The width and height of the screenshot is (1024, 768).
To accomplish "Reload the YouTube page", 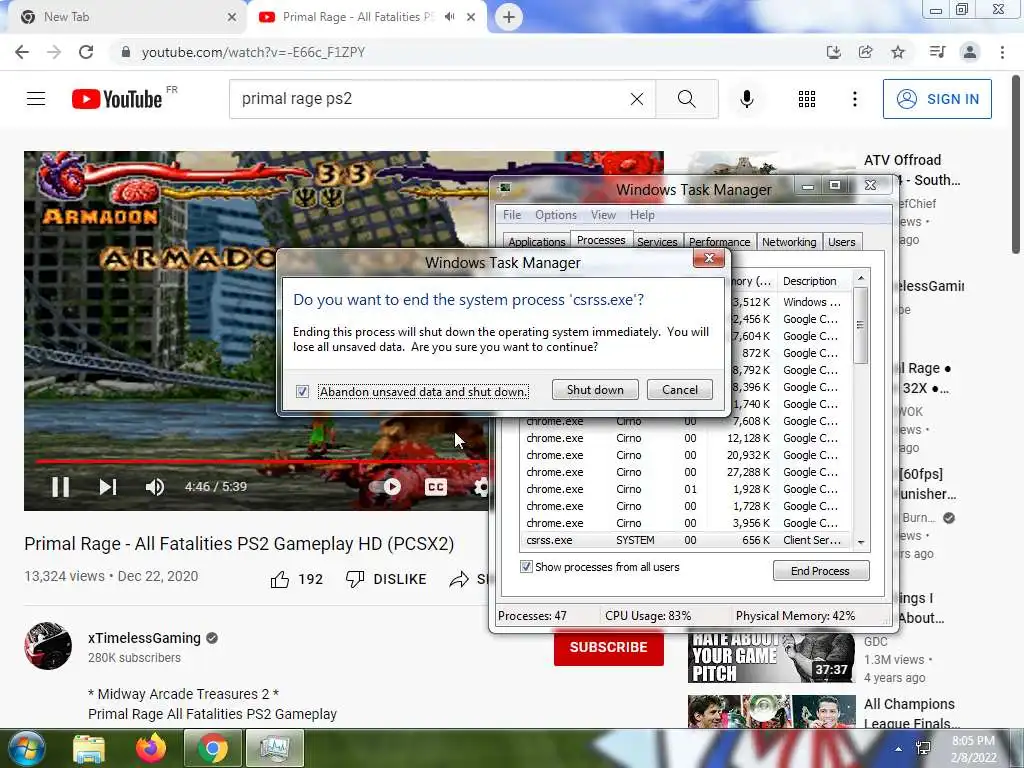I will click(86, 52).
